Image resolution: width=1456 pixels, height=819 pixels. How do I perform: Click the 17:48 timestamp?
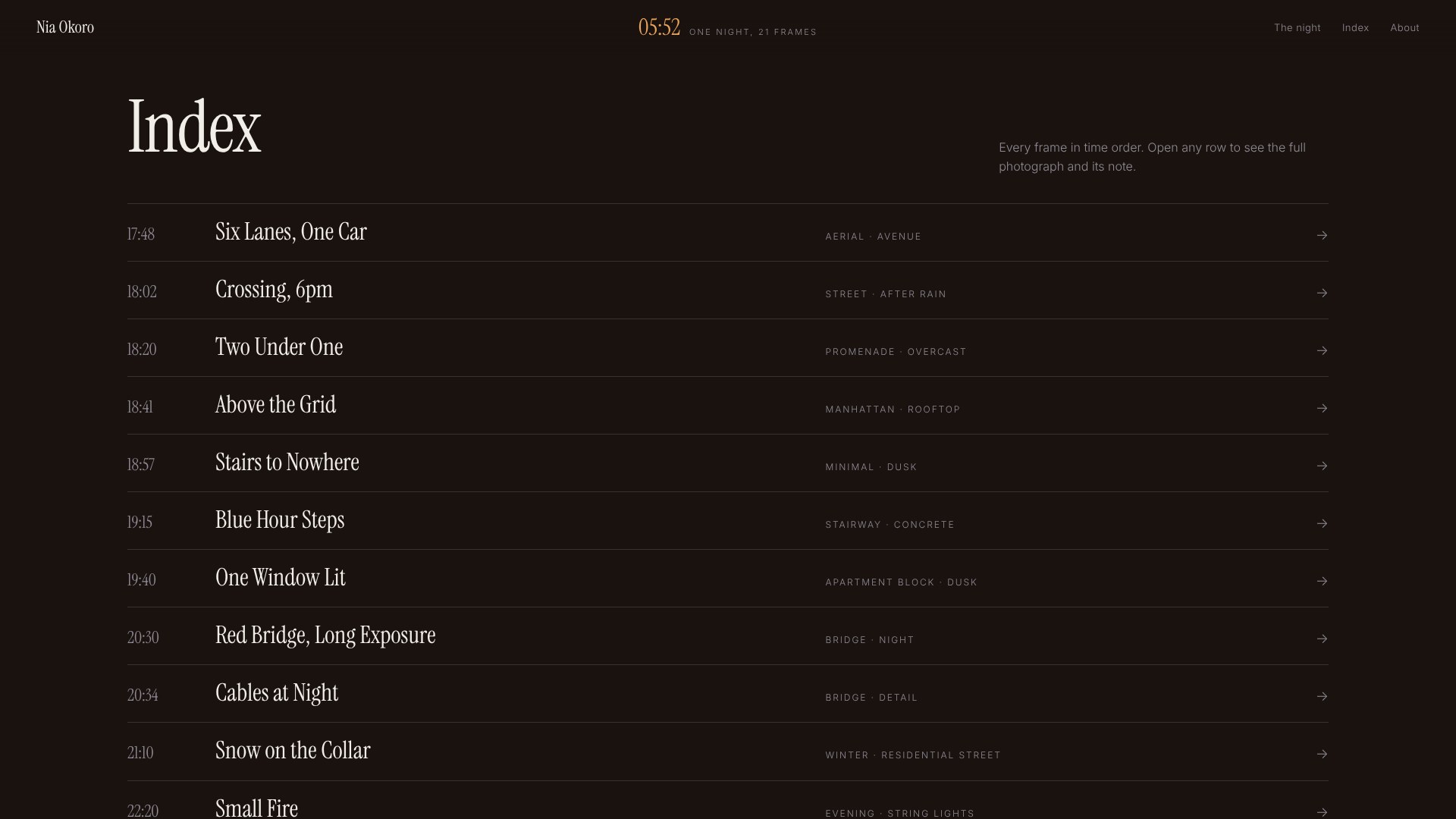pyautogui.click(x=141, y=234)
